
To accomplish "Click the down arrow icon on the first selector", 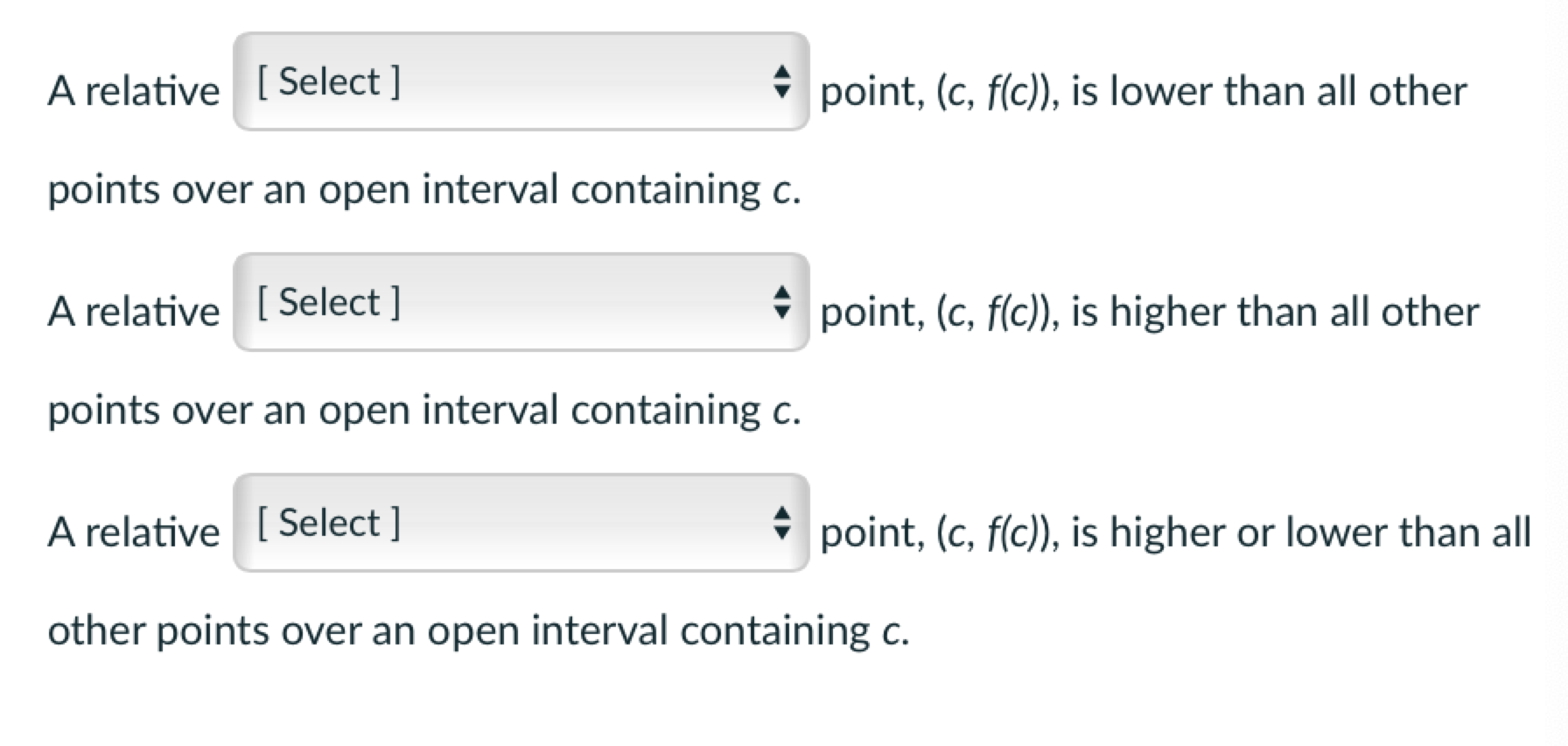I will click(x=782, y=93).
